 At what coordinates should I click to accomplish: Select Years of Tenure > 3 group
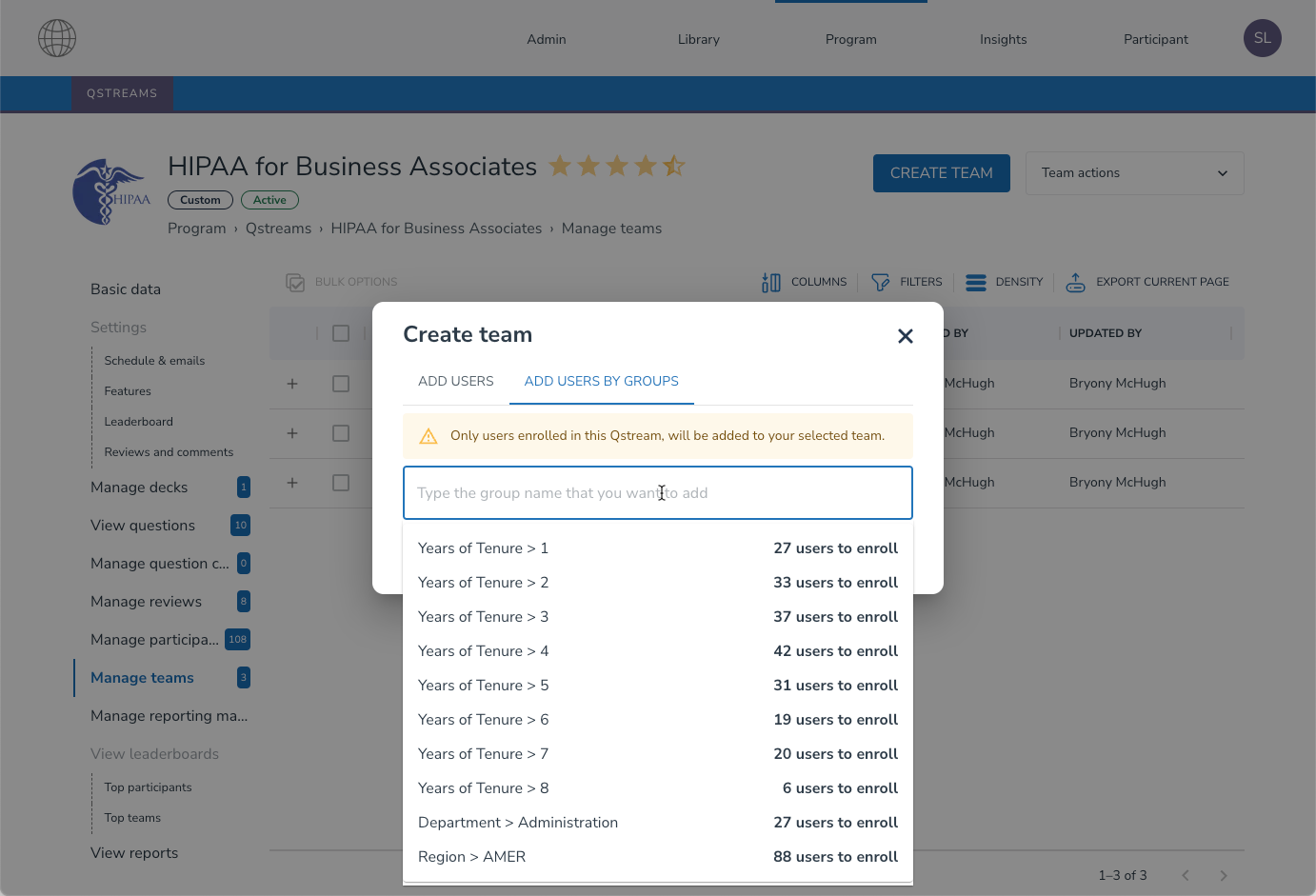click(x=658, y=617)
